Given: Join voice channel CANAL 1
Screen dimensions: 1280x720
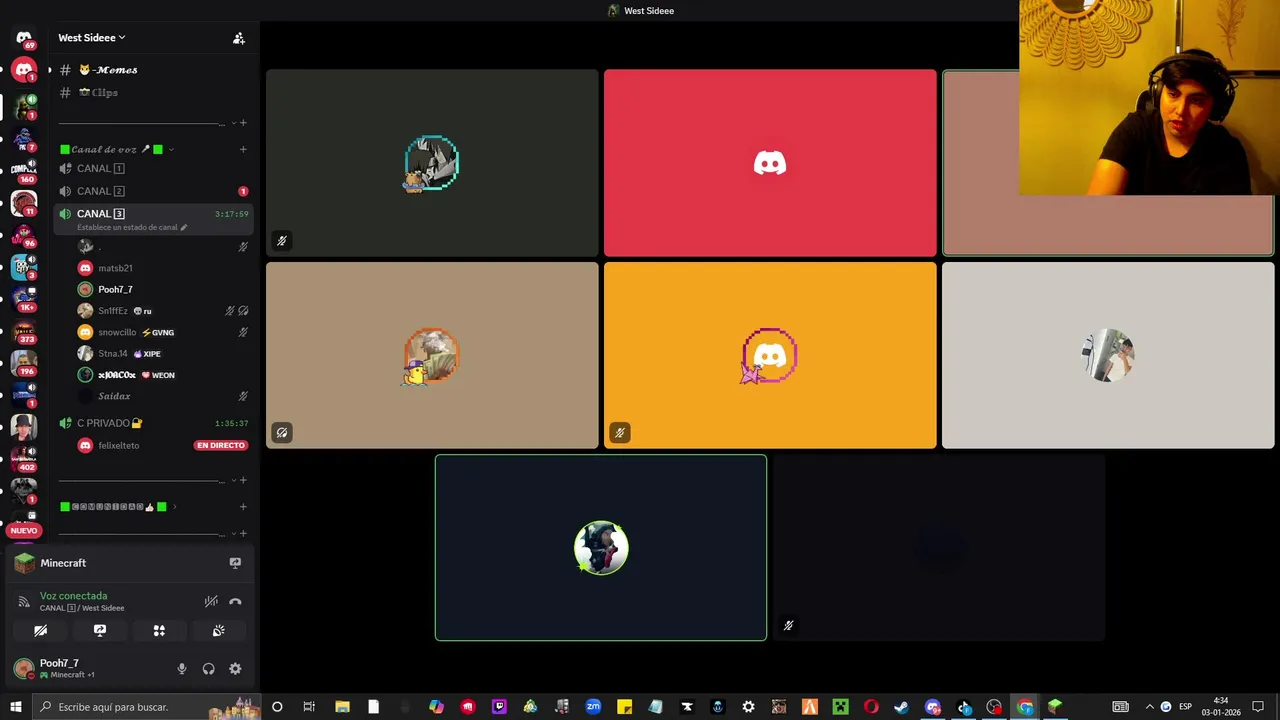Looking at the screenshot, I should [100, 168].
